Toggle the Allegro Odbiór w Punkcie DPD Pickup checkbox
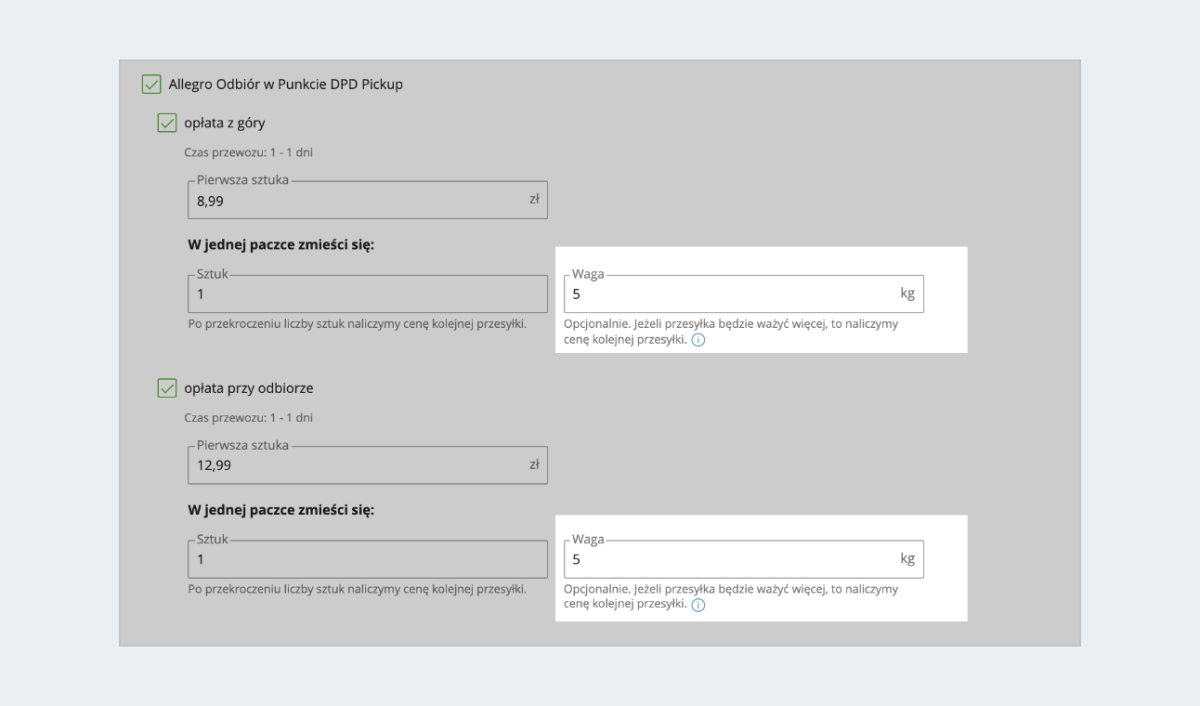 [151, 84]
